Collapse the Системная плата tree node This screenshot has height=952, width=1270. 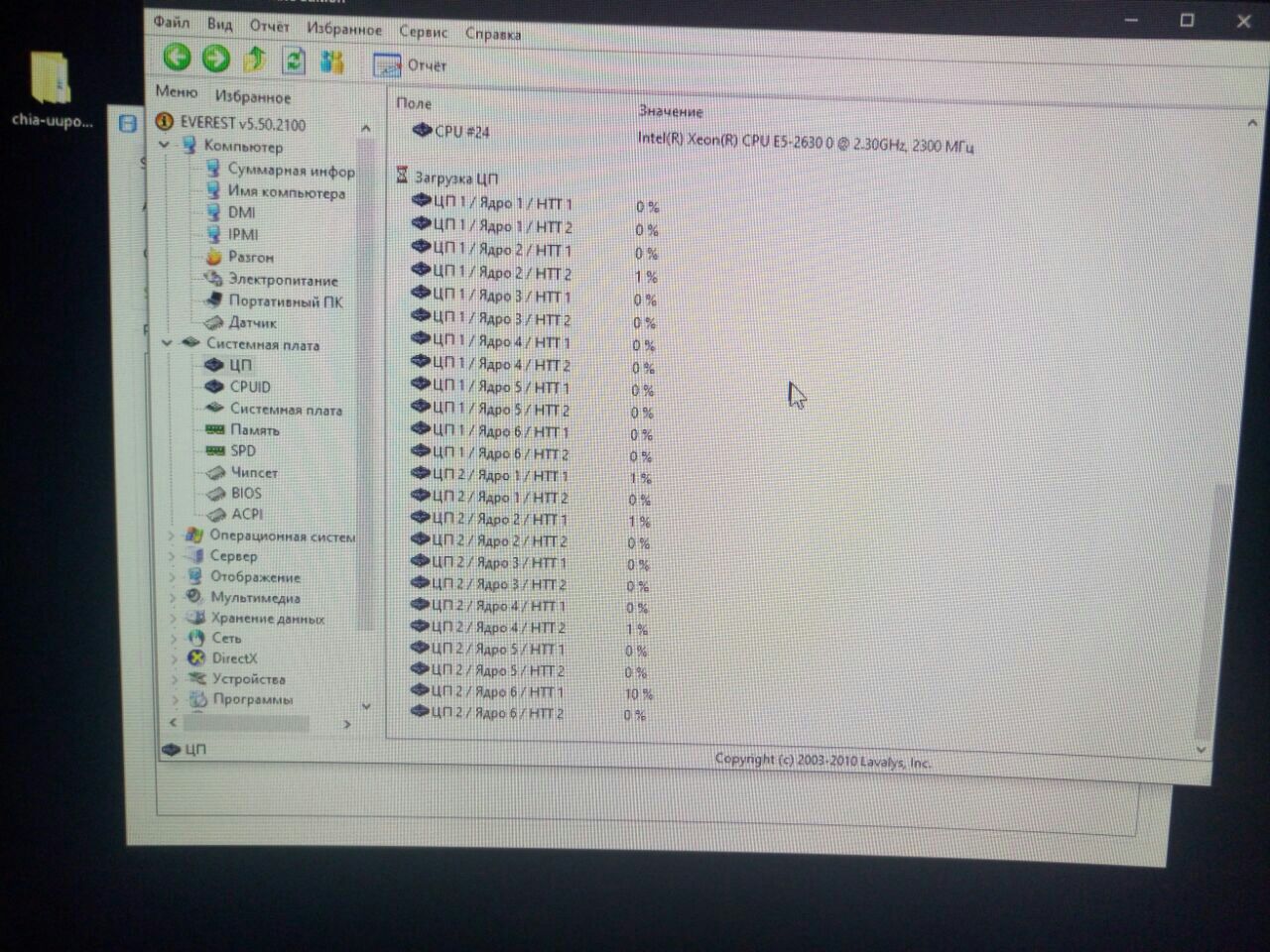coord(167,343)
